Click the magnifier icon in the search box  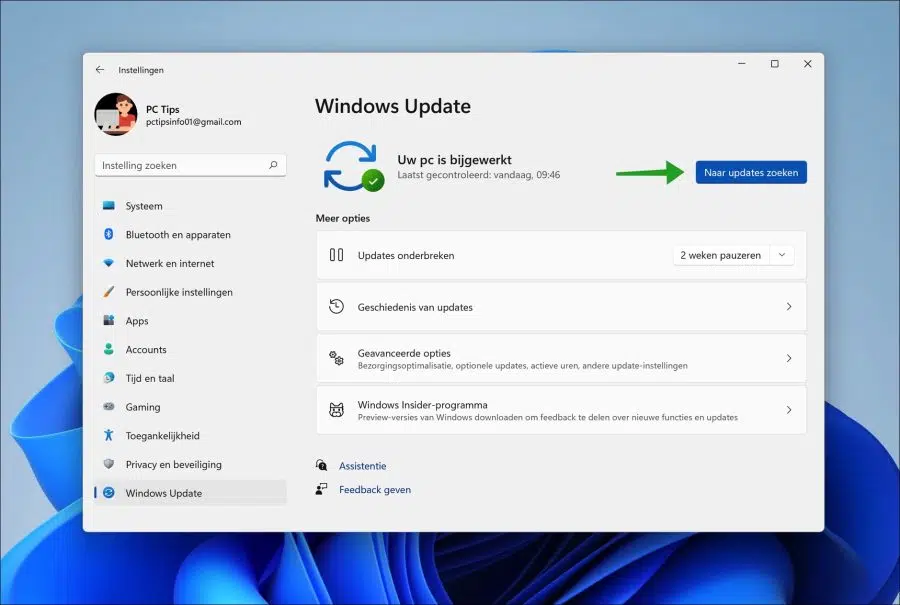[x=273, y=165]
